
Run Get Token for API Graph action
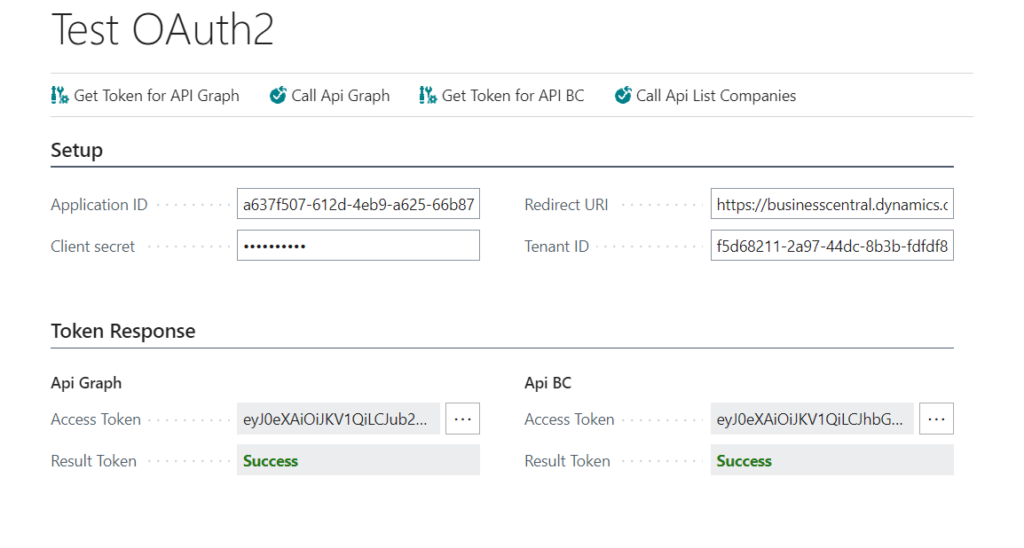[145, 95]
